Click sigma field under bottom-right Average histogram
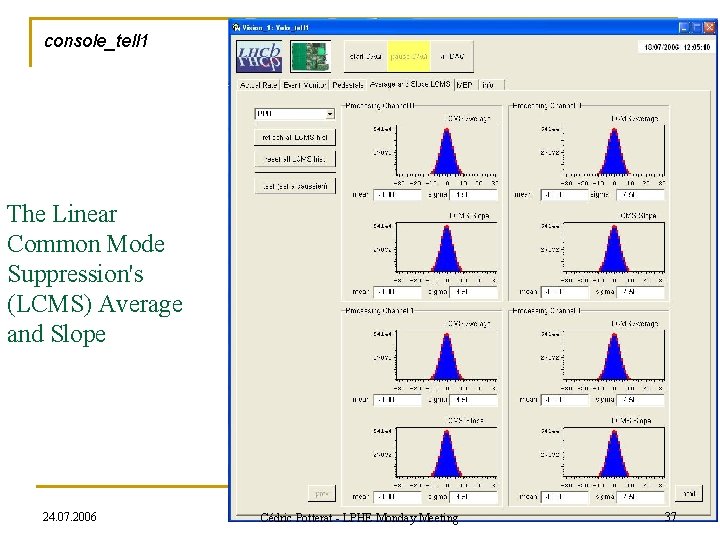The width and height of the screenshot is (720, 540). (x=641, y=399)
